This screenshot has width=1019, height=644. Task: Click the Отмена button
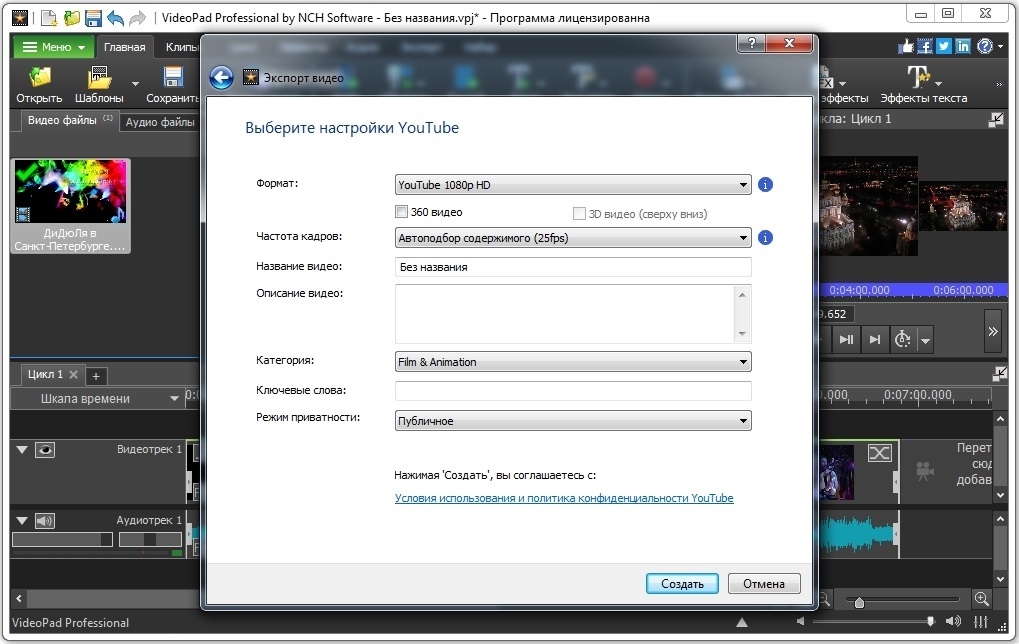pyautogui.click(x=764, y=584)
